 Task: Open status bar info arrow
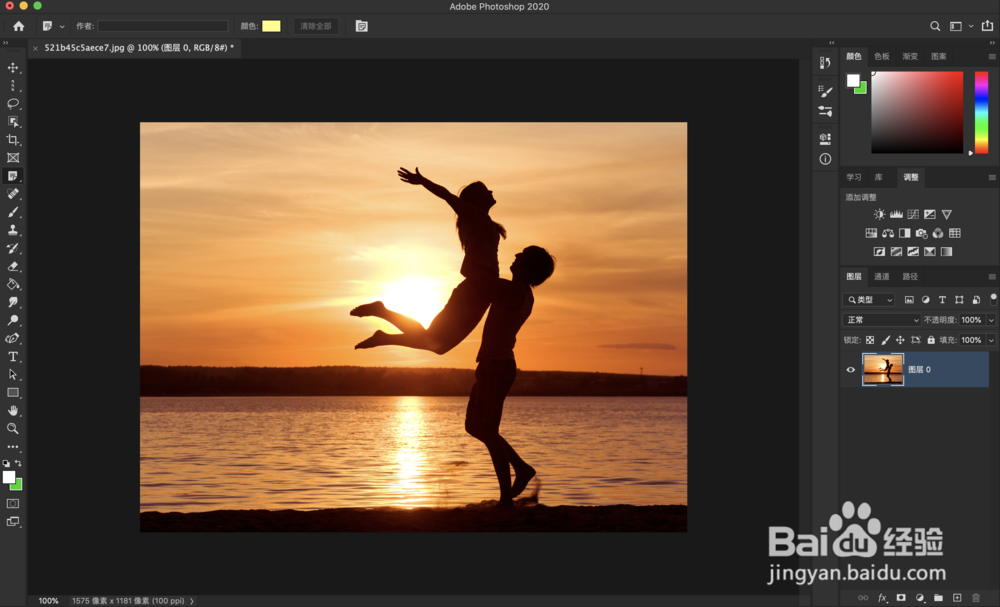(191, 601)
